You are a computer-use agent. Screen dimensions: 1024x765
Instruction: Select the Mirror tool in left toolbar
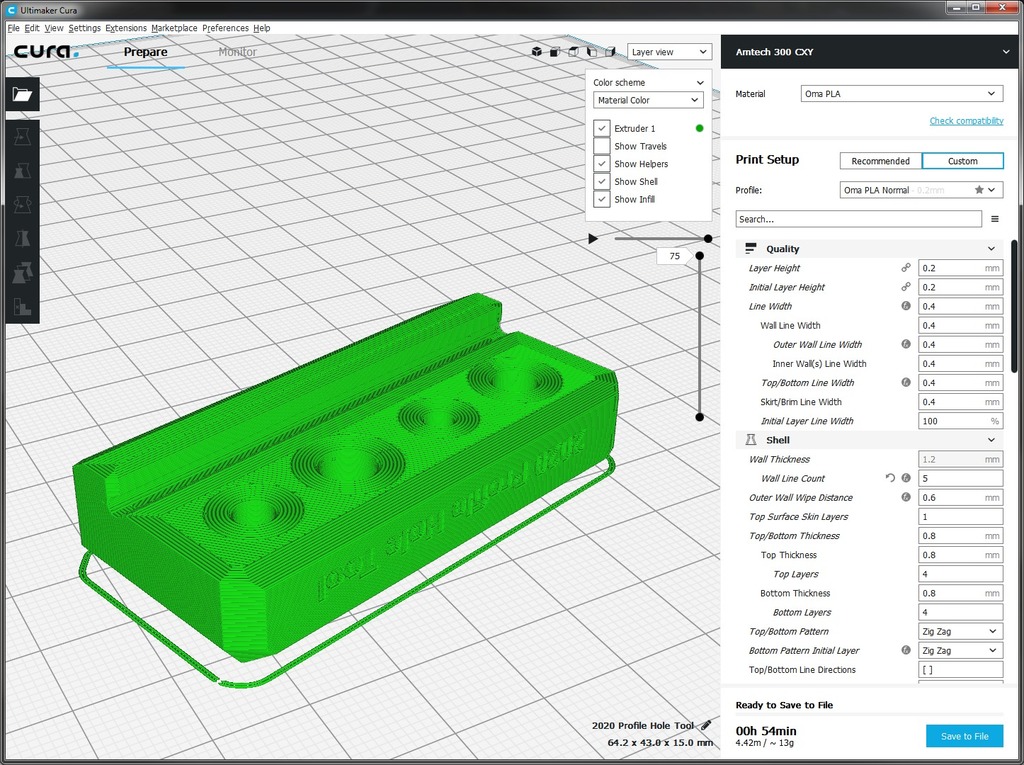click(x=22, y=239)
